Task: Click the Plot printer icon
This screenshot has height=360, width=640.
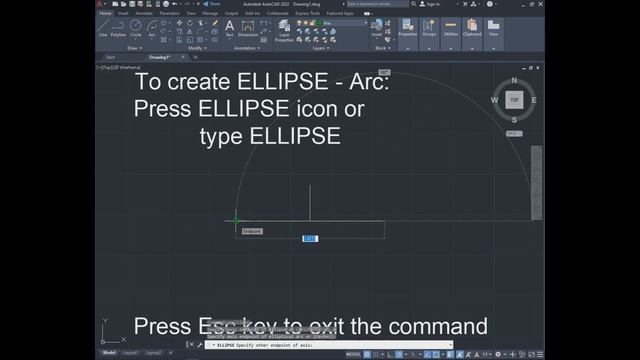Action: tap(166, 4)
